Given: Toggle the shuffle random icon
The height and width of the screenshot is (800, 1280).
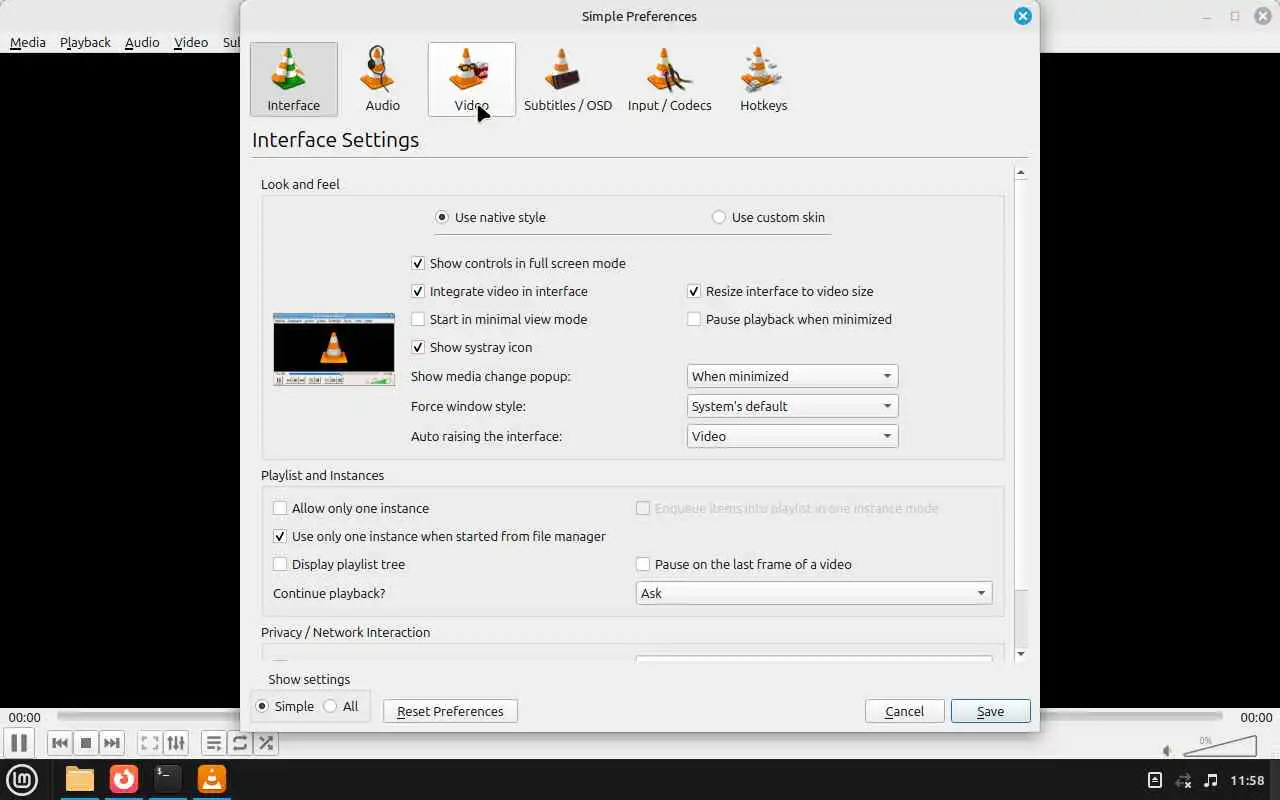Looking at the screenshot, I should coord(266,743).
